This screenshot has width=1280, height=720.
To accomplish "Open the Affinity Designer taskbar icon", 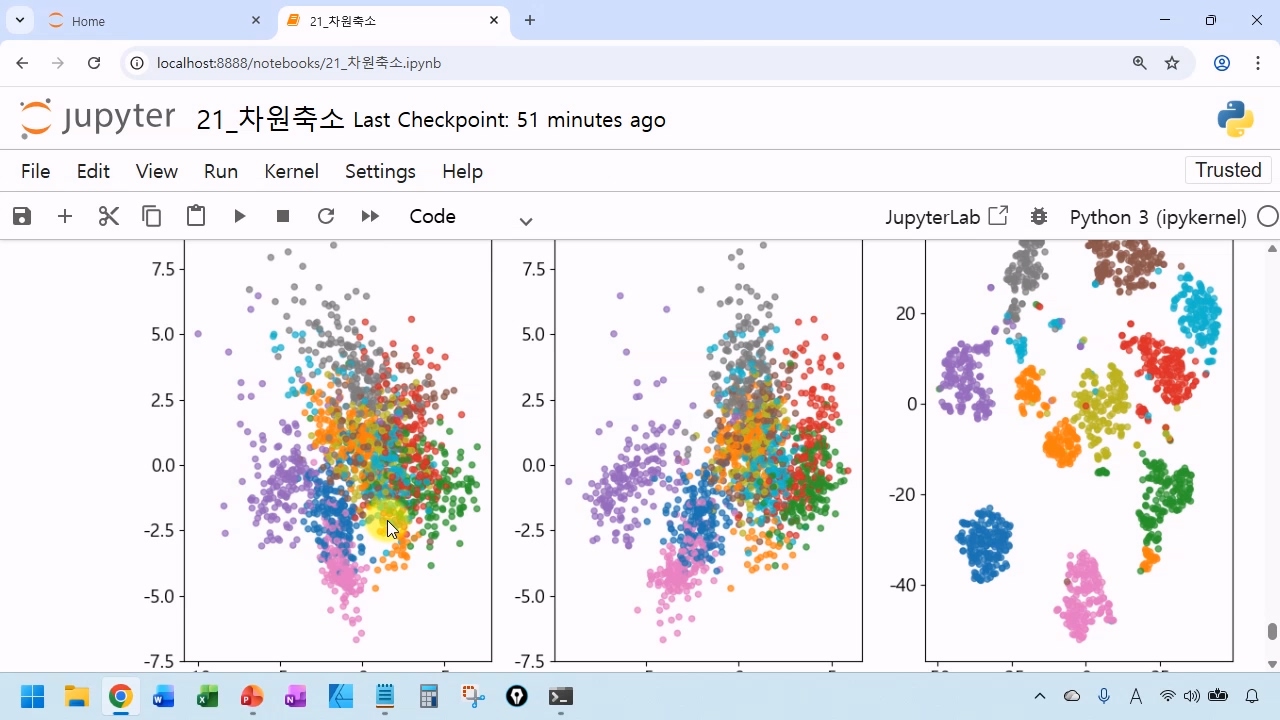I will [x=340, y=696].
